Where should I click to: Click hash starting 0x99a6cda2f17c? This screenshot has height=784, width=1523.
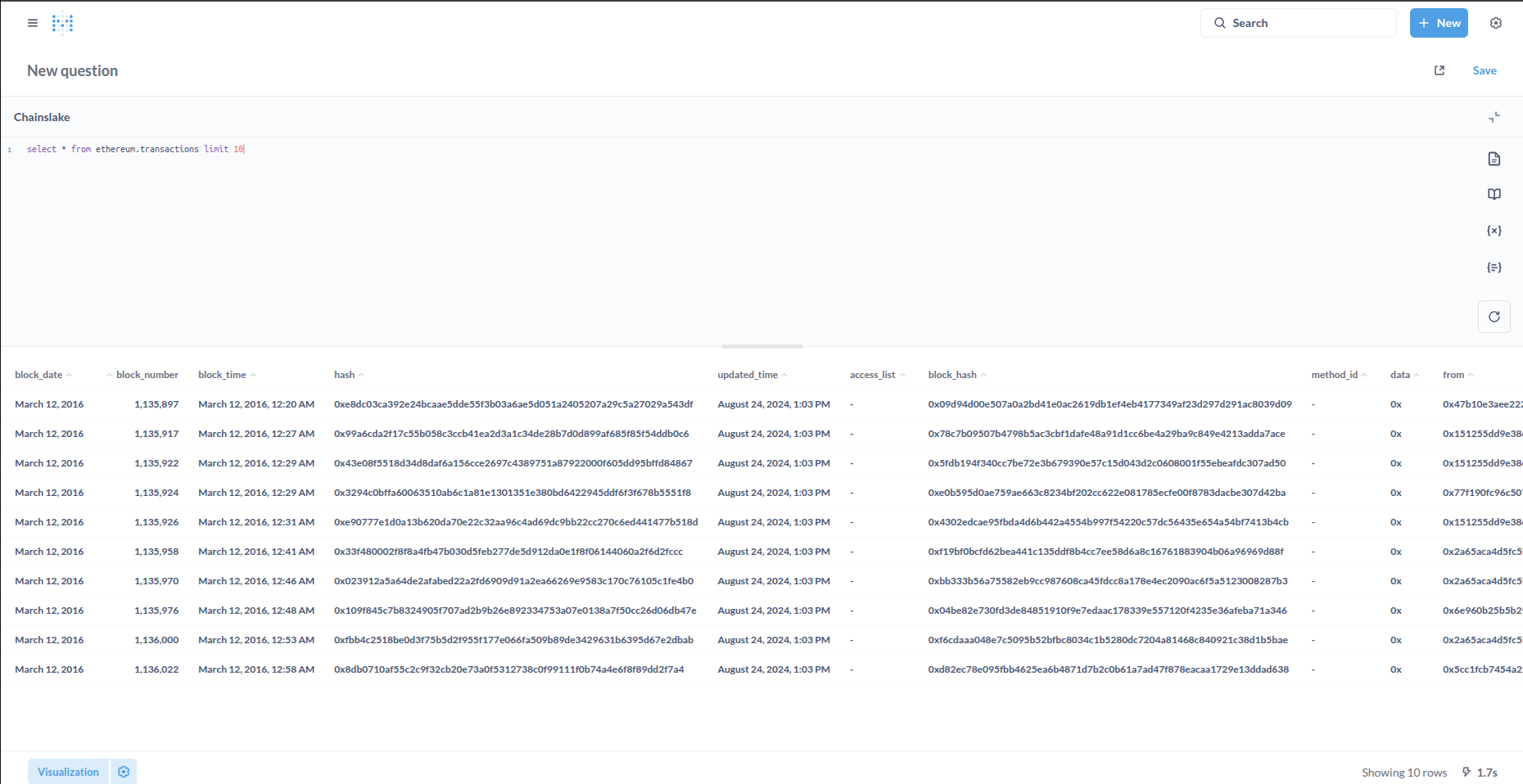[512, 434]
